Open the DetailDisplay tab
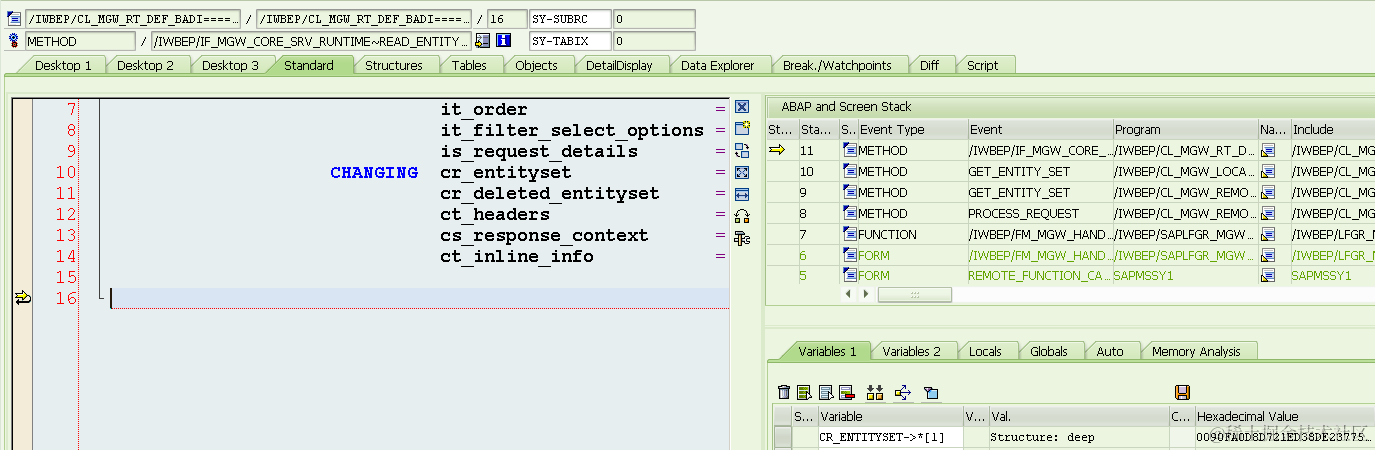1375x450 pixels. (619, 65)
